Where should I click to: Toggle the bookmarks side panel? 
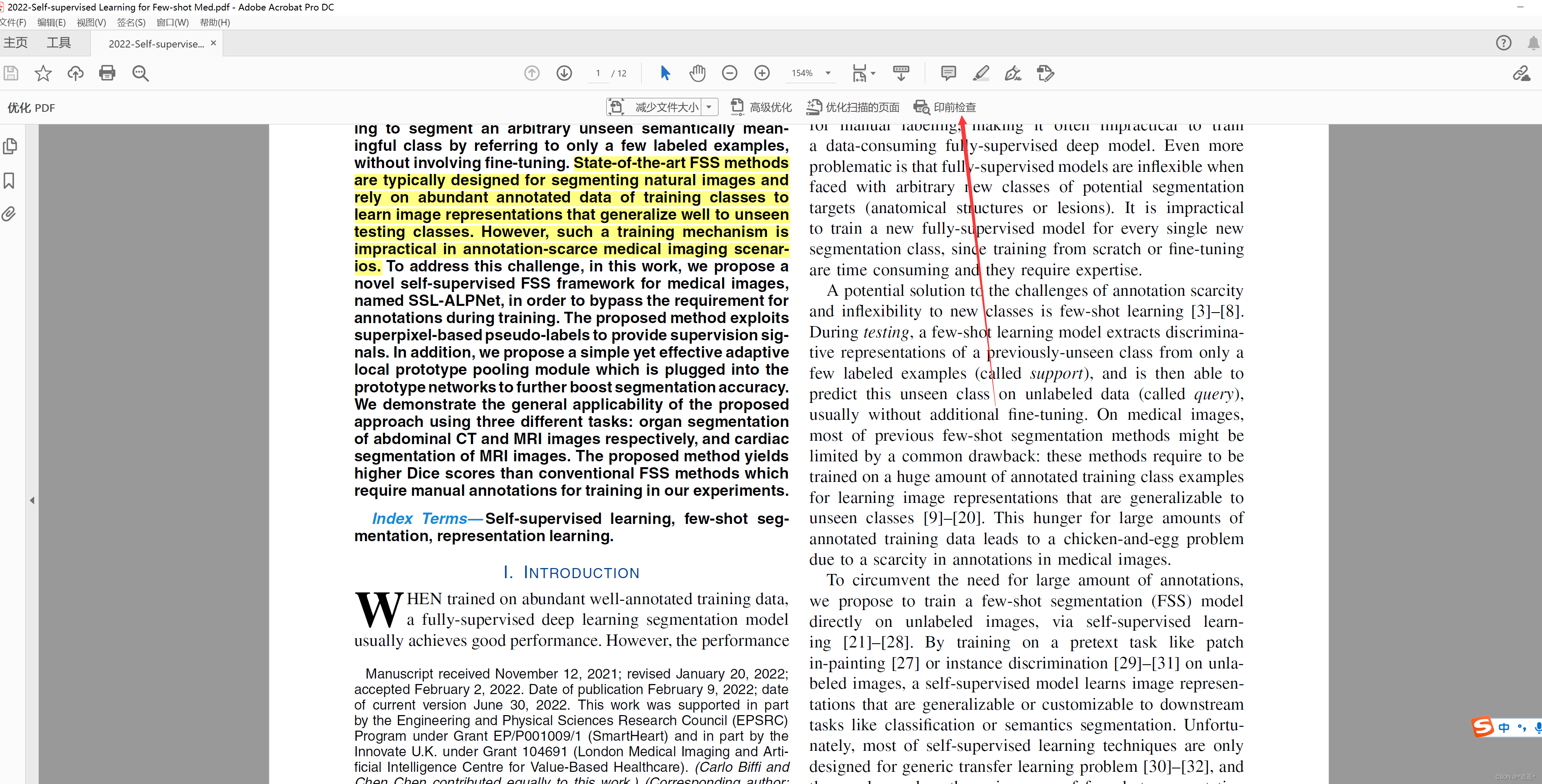click(10, 180)
